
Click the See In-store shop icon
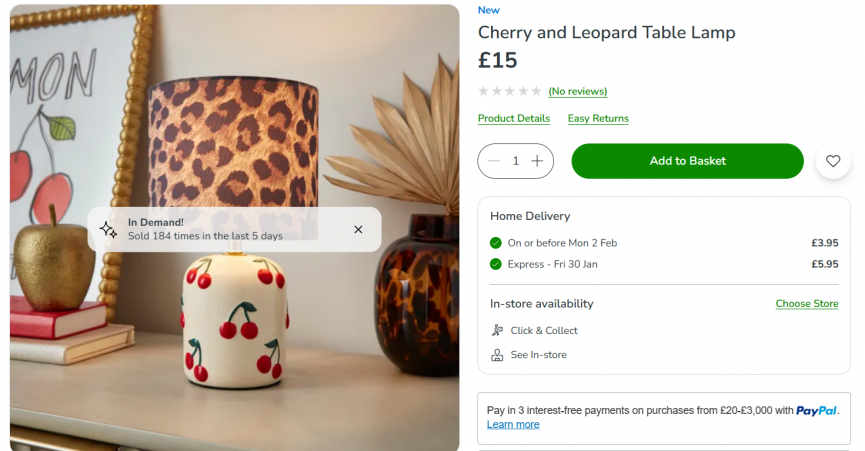click(497, 355)
